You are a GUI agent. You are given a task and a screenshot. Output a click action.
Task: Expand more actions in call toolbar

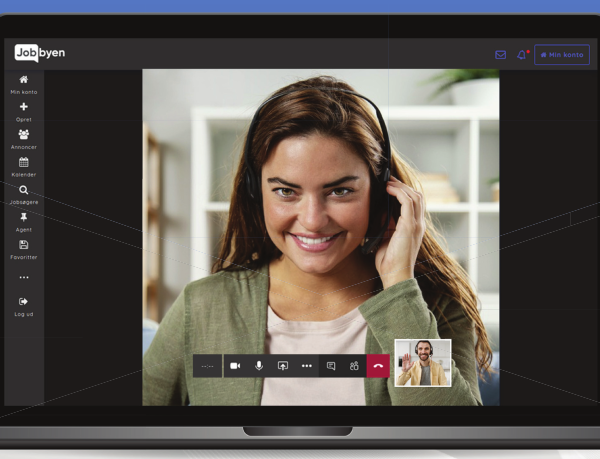click(307, 366)
